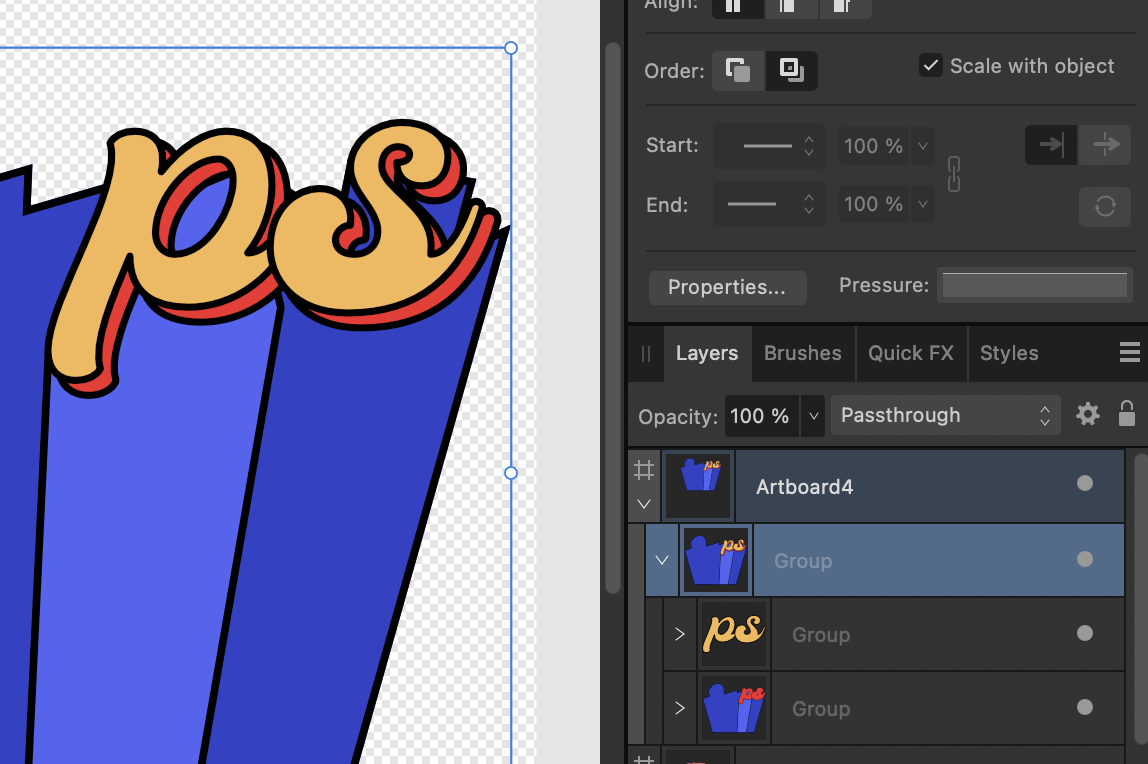Open the Passthrough blend mode dropdown
The width and height of the screenshot is (1148, 764).
(945, 416)
